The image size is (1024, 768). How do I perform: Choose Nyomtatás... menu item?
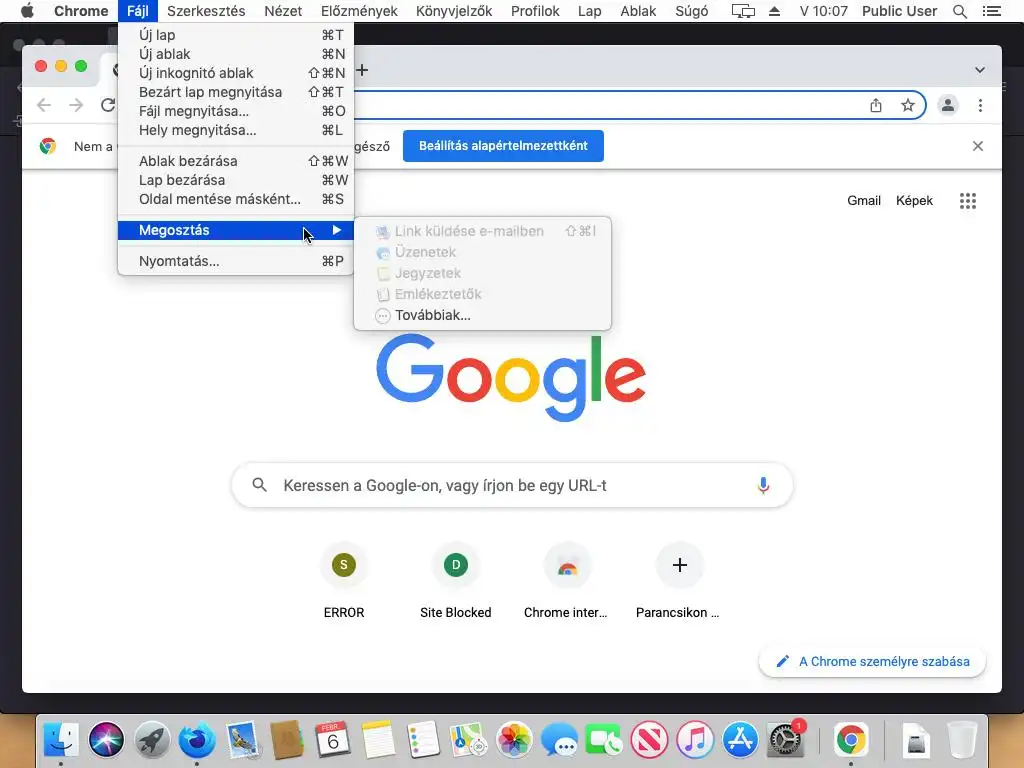236,261
